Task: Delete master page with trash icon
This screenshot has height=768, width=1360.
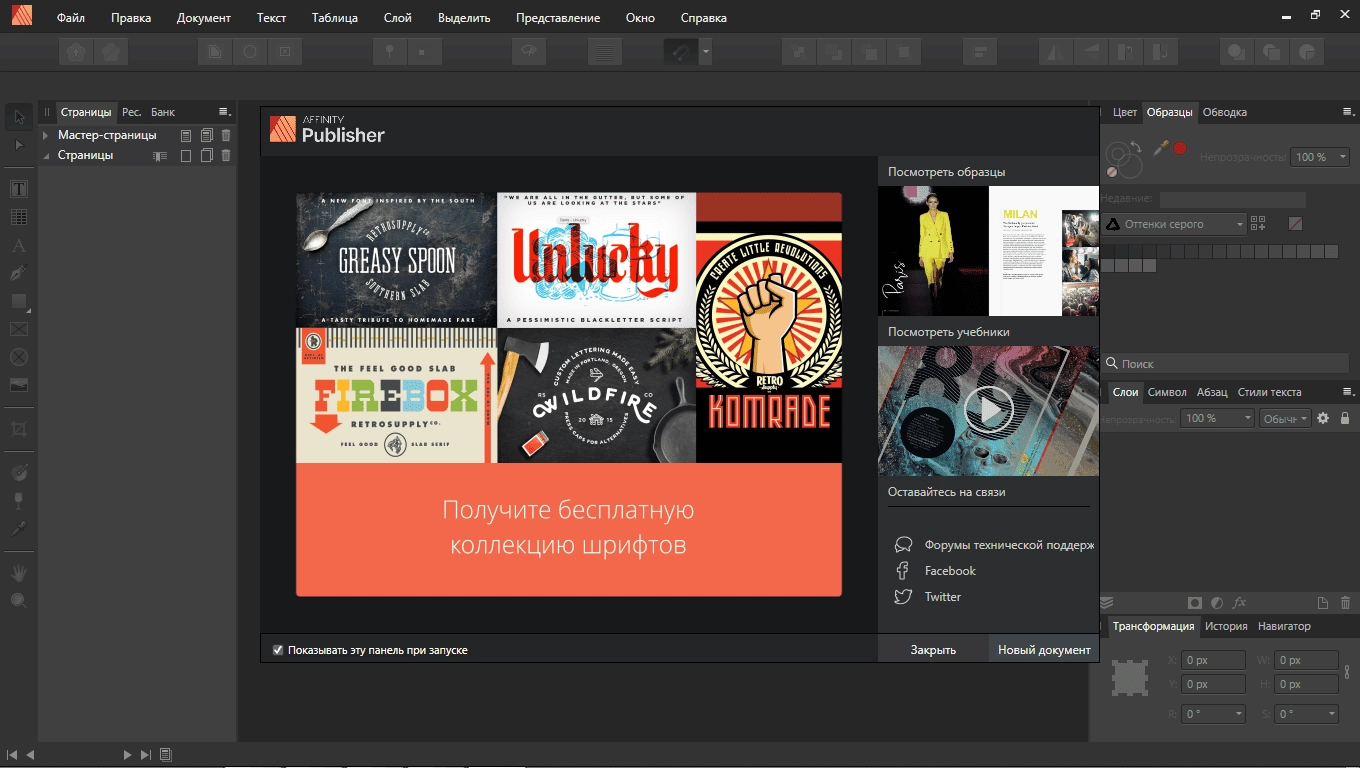Action: coord(226,135)
